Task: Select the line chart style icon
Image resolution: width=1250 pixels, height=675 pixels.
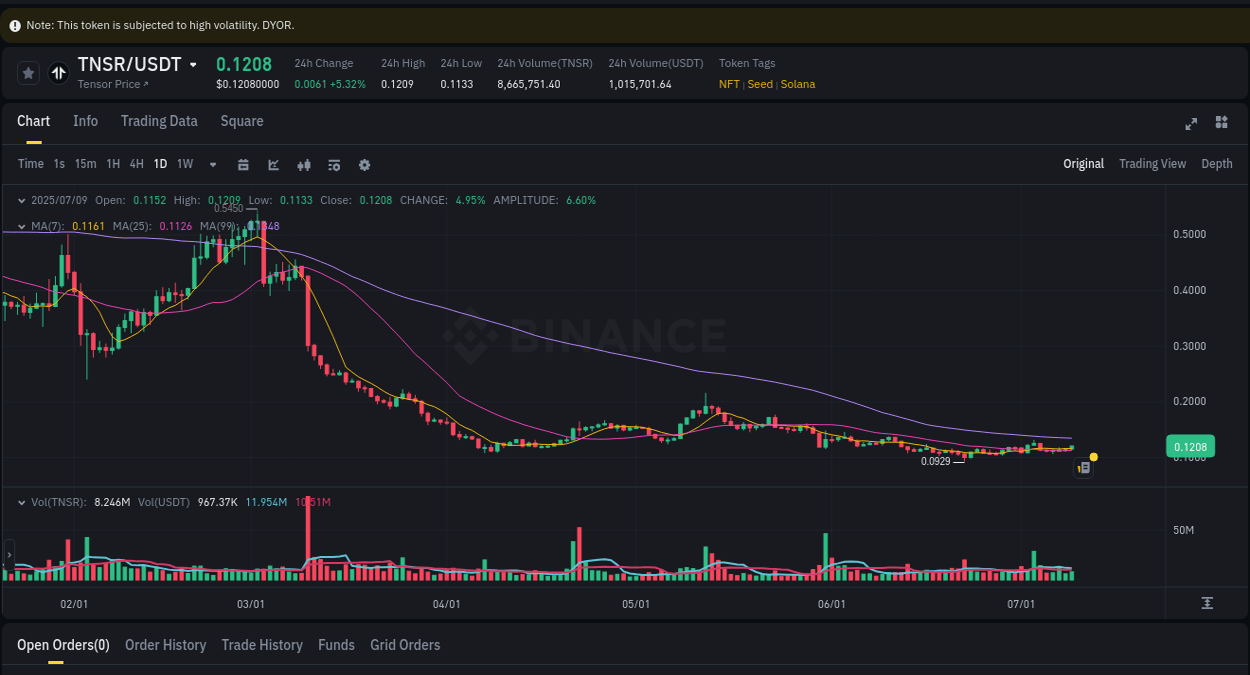Action: click(273, 164)
